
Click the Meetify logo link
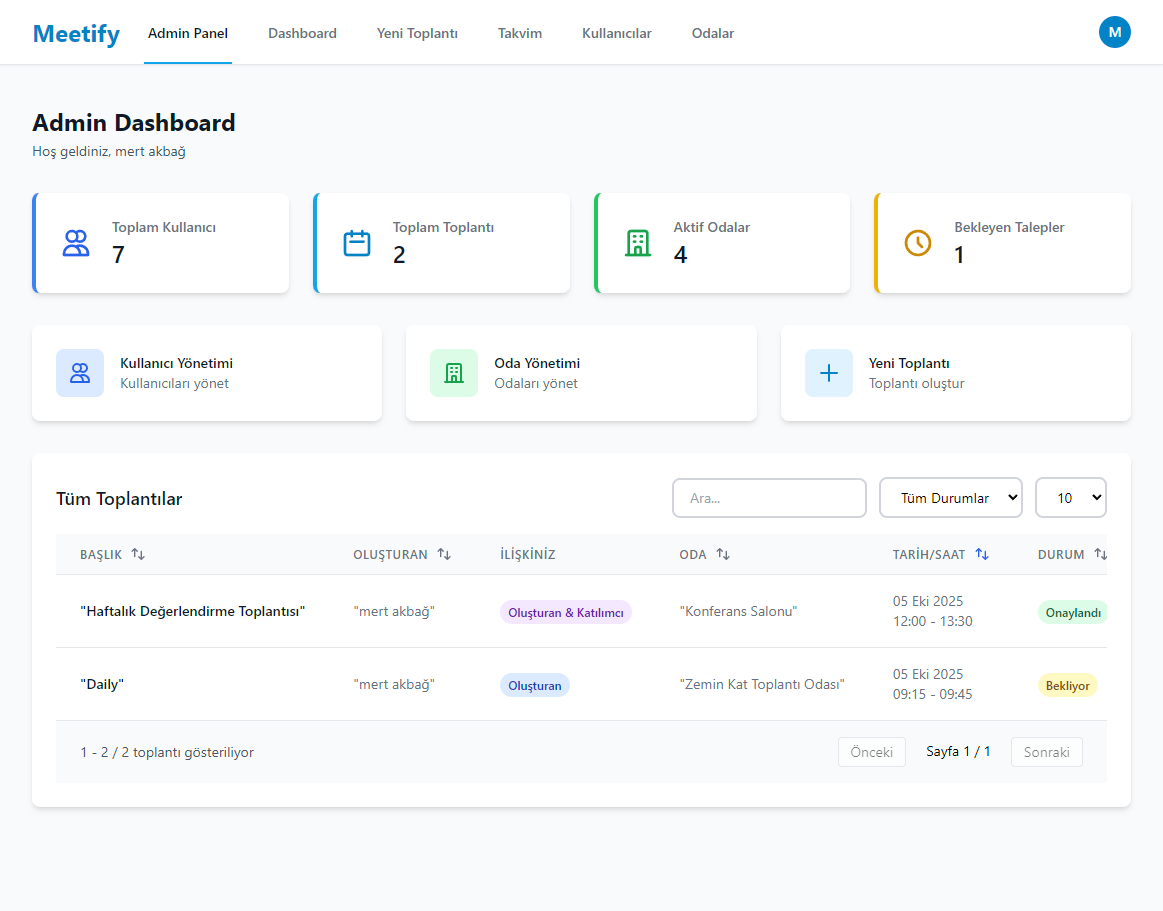[76, 33]
